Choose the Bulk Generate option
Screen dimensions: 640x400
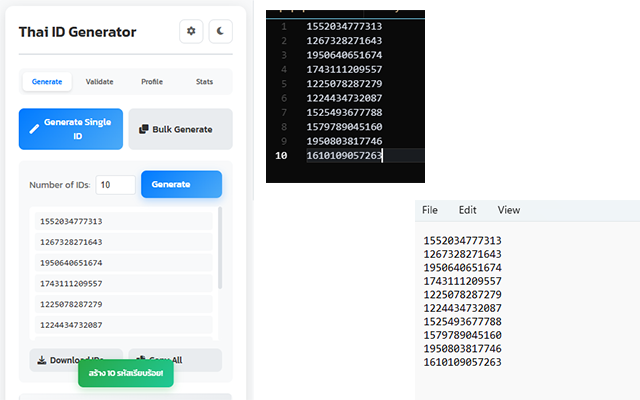click(x=180, y=129)
